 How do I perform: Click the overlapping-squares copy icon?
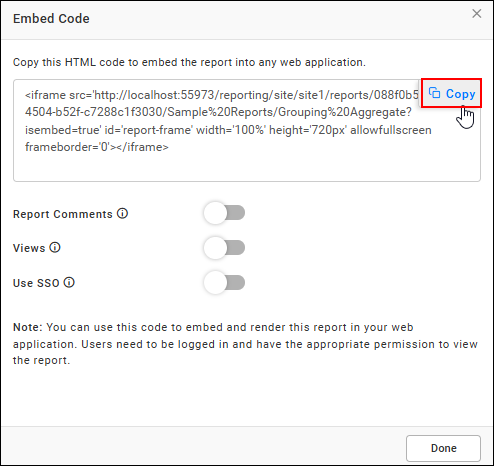[x=434, y=93]
